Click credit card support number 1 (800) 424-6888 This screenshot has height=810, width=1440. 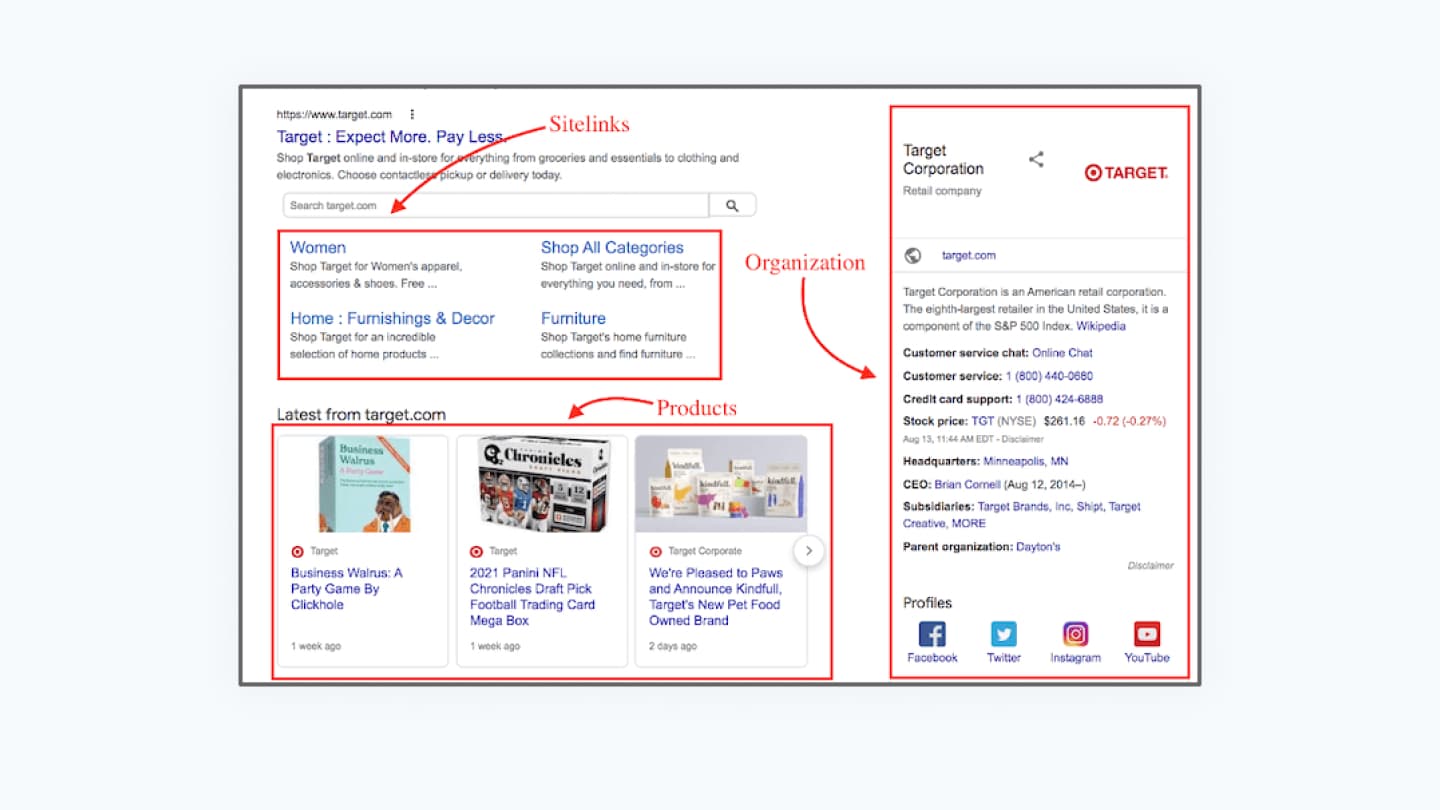pos(1059,399)
